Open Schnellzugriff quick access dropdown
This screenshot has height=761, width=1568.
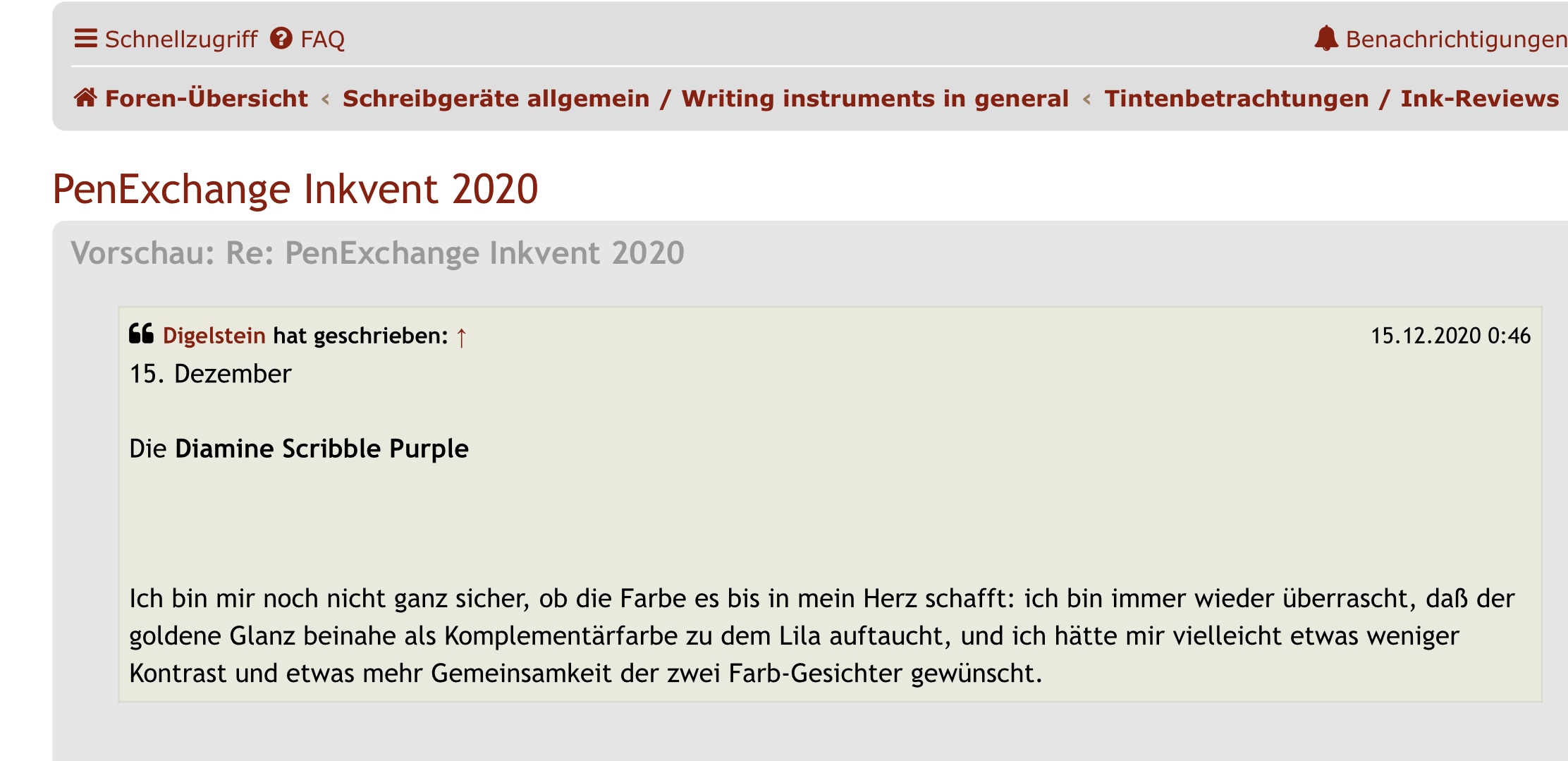[x=166, y=39]
